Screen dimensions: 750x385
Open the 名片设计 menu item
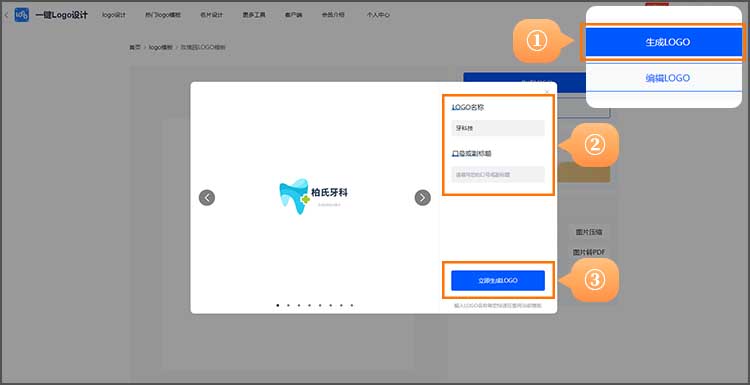[x=211, y=15]
